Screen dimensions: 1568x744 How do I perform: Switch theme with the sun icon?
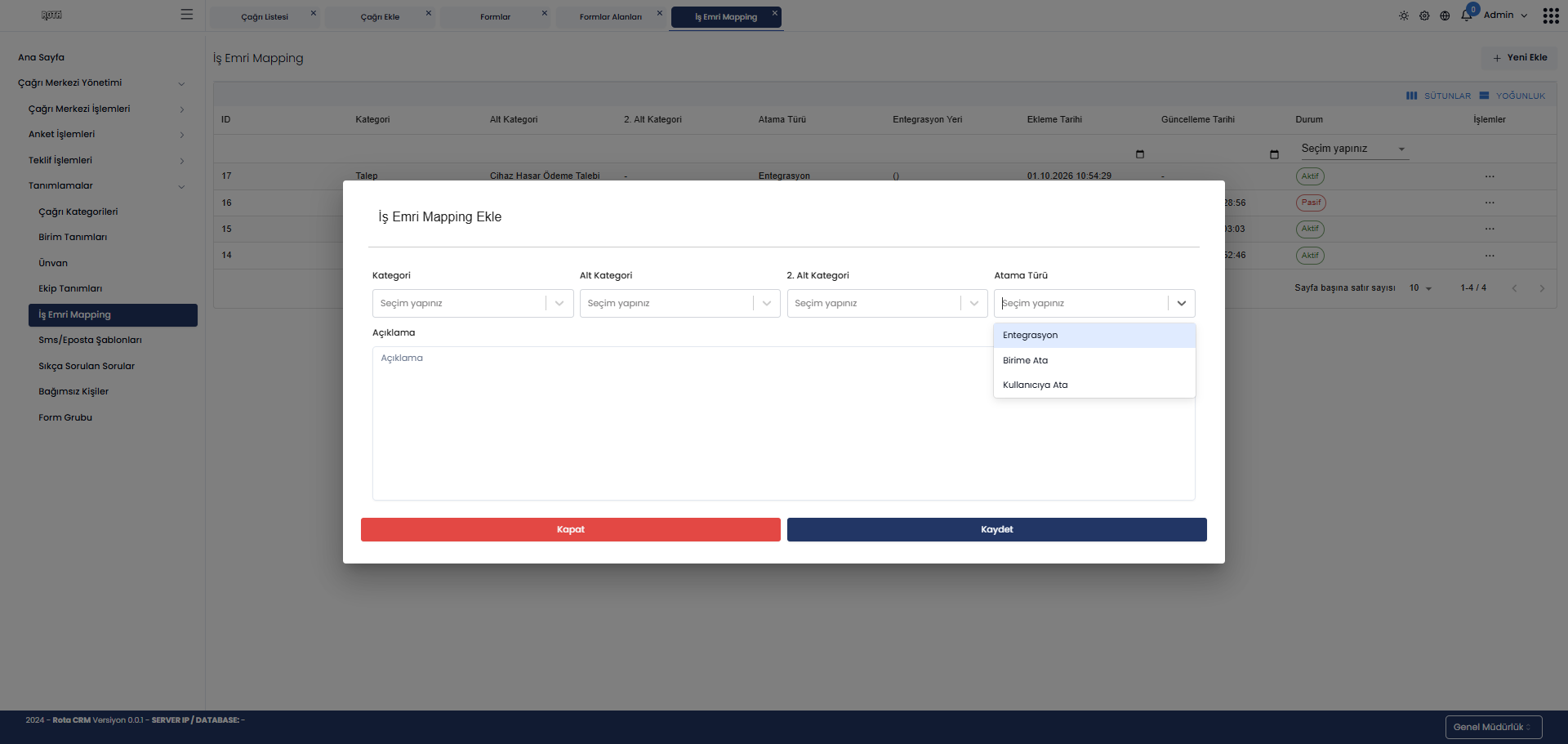1404,16
